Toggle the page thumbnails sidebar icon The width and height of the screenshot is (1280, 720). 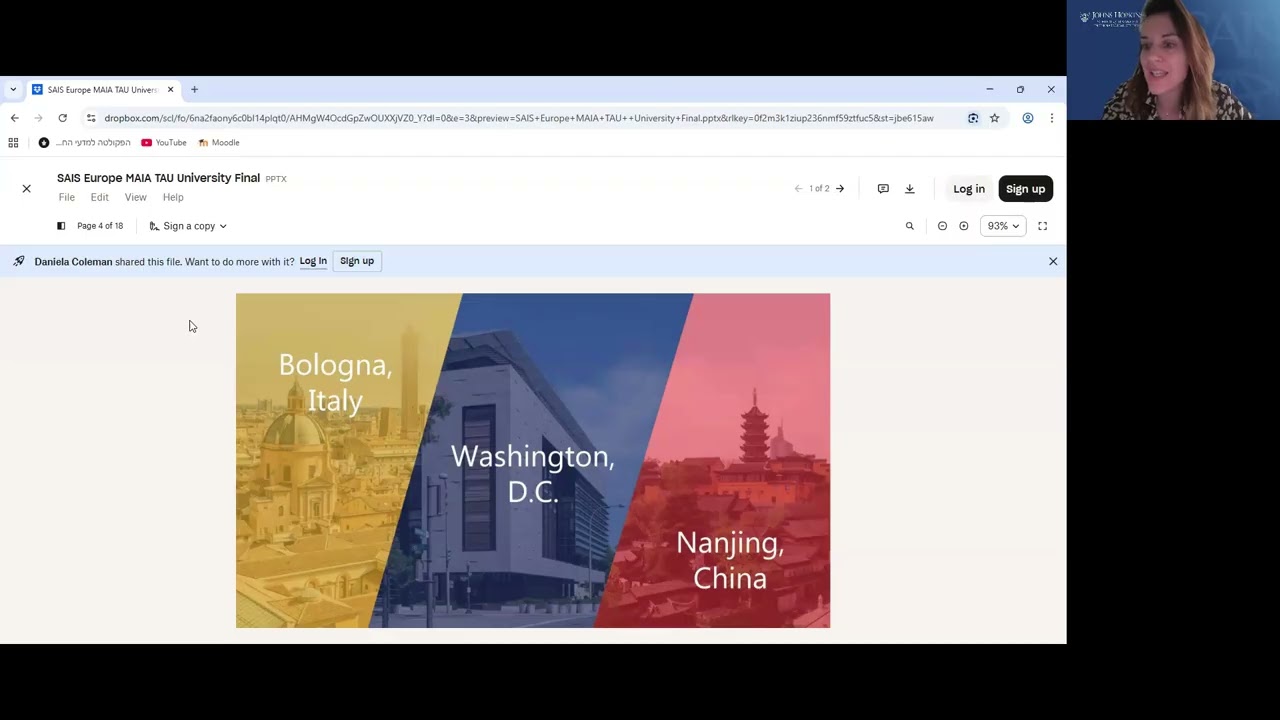pyautogui.click(x=61, y=226)
